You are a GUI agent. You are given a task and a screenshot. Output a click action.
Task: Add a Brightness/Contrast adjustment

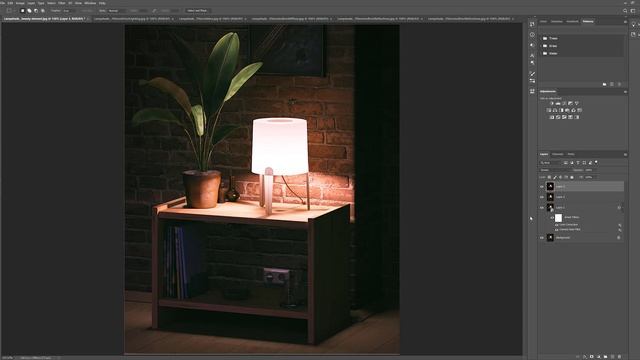pyautogui.click(x=552, y=104)
